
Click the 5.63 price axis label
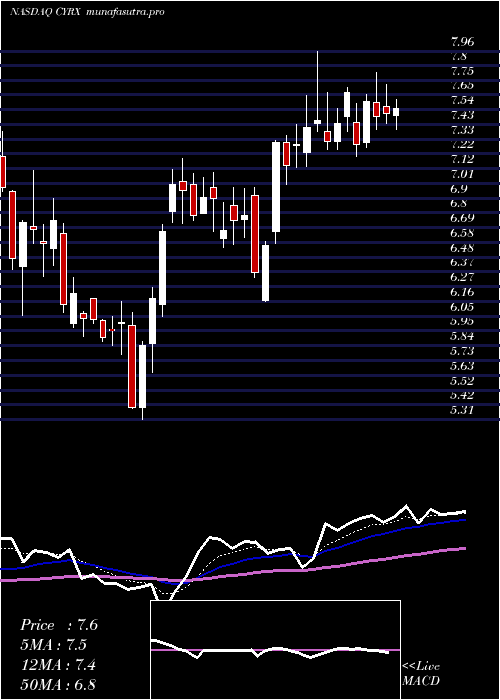click(x=462, y=366)
